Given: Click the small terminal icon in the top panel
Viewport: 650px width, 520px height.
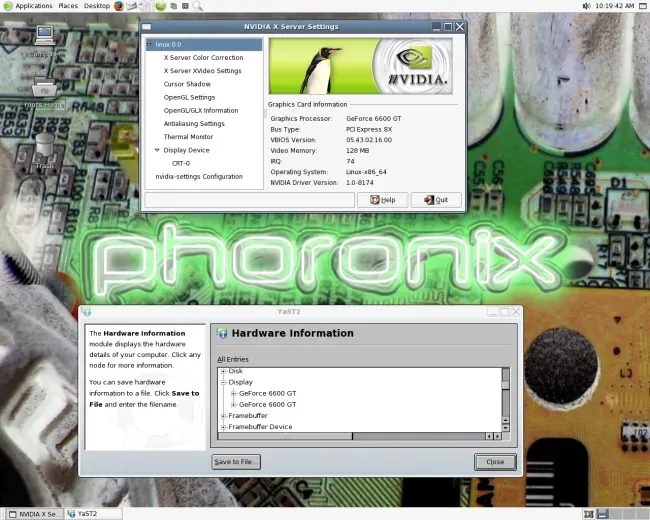Looking at the screenshot, I should pos(185,6).
